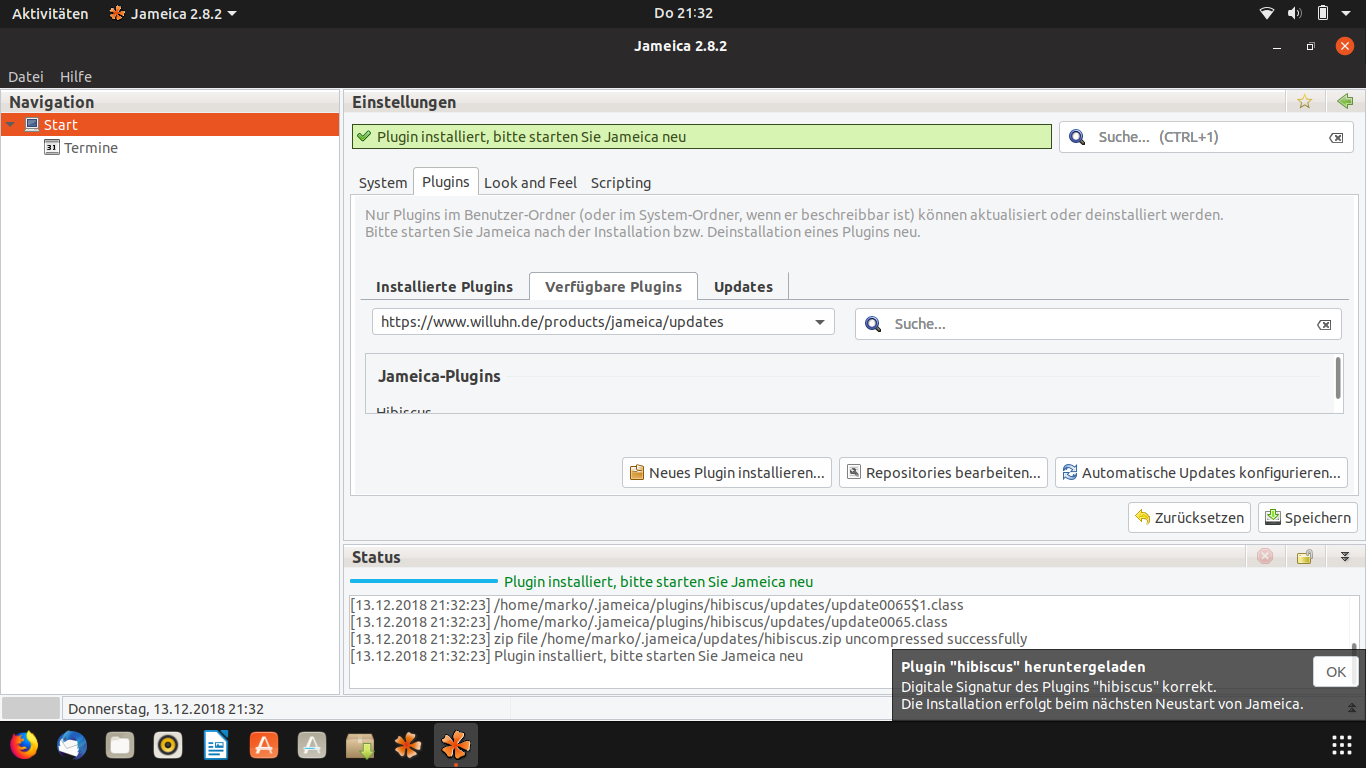Click the highlighted running Jameica dock icon
The image size is (1366, 768).
click(456, 745)
